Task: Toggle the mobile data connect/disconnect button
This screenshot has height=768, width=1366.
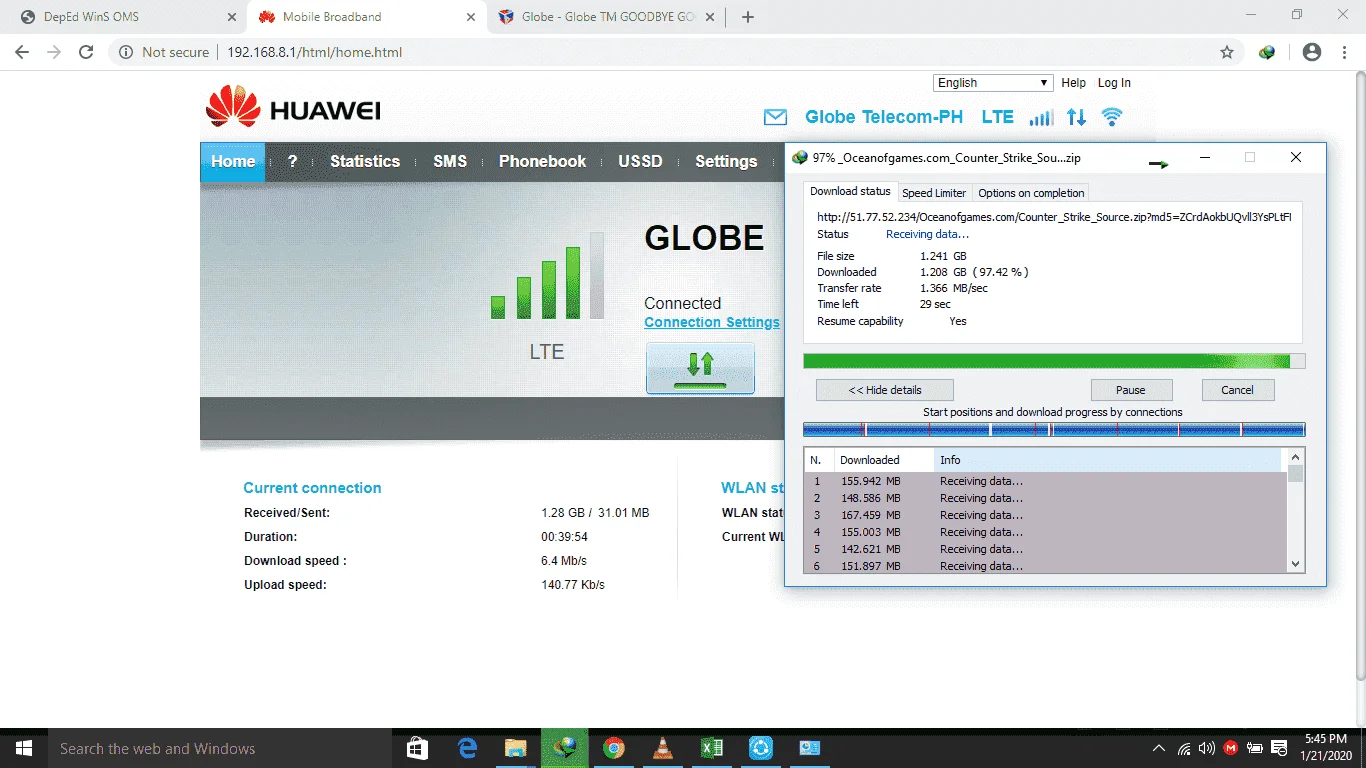Action: tap(700, 368)
